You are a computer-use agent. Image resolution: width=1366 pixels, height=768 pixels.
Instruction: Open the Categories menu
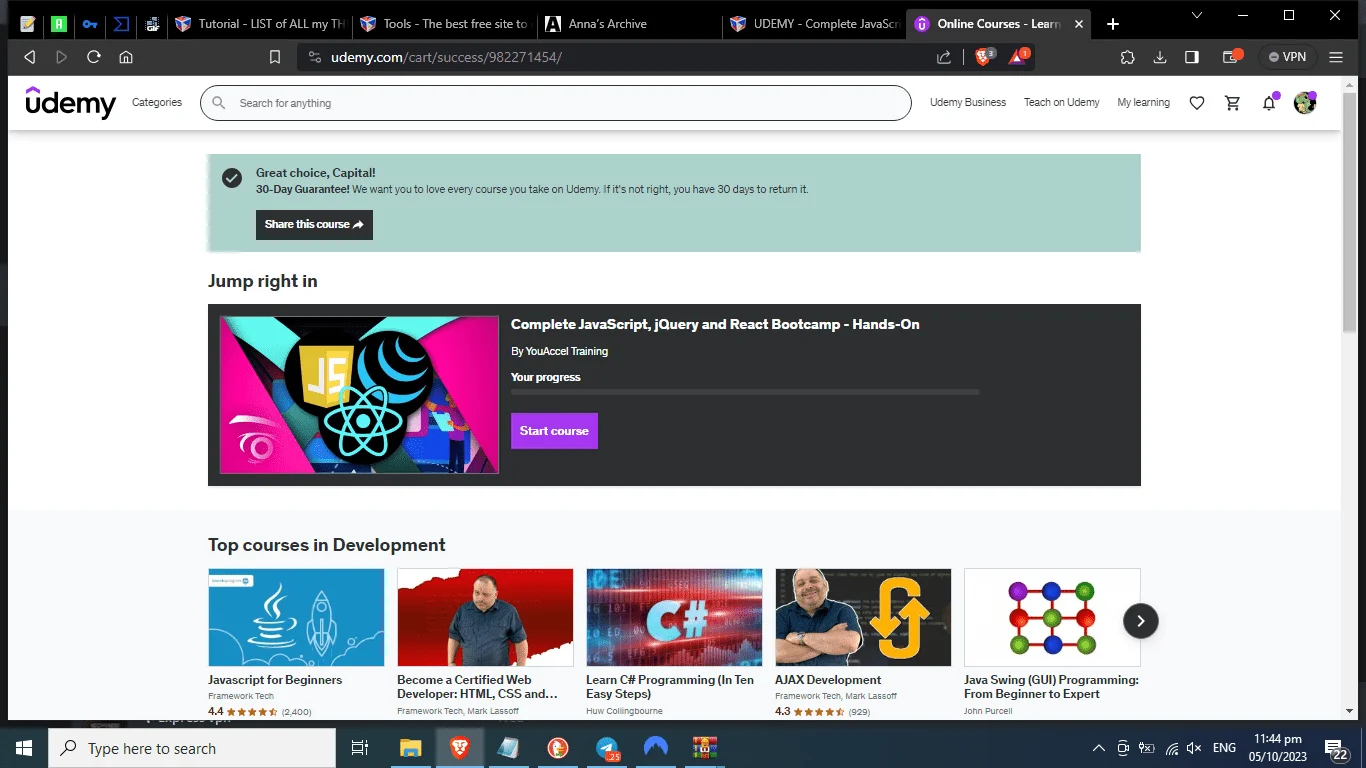157,102
